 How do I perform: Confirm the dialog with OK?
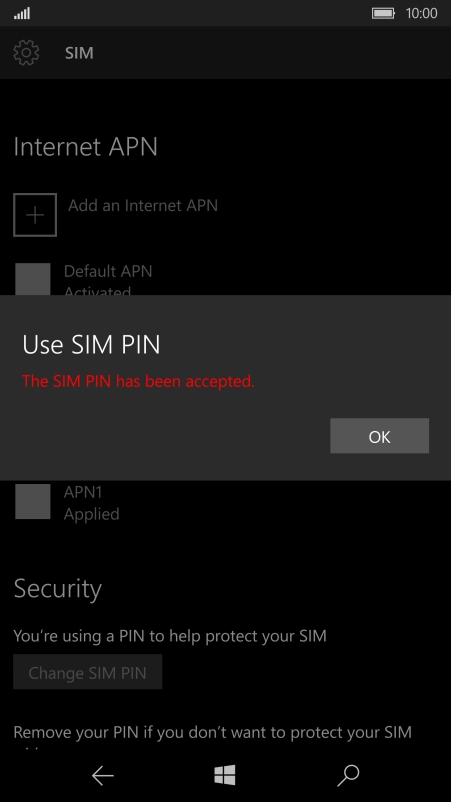379,436
